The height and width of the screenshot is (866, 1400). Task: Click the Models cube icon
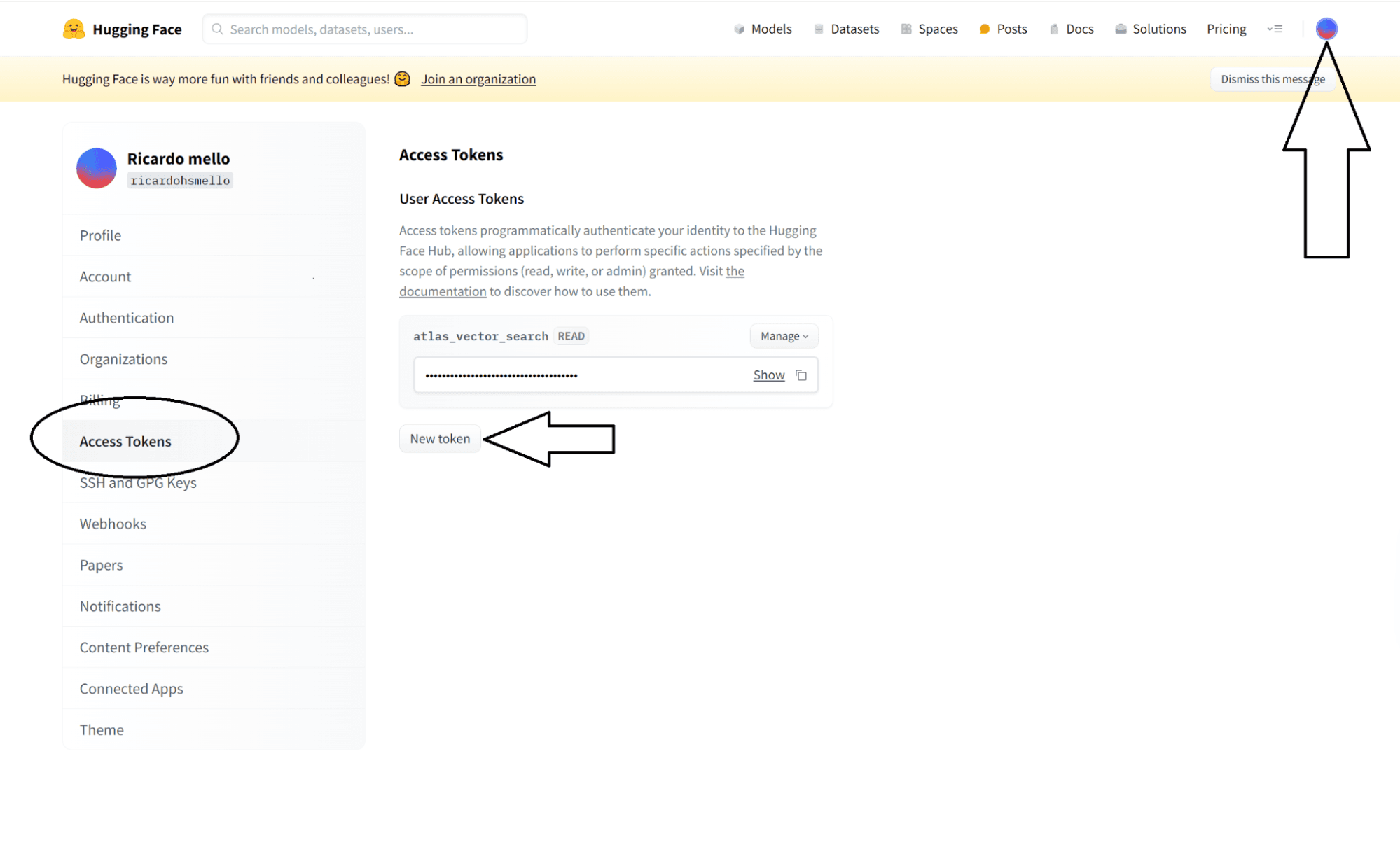click(x=739, y=29)
